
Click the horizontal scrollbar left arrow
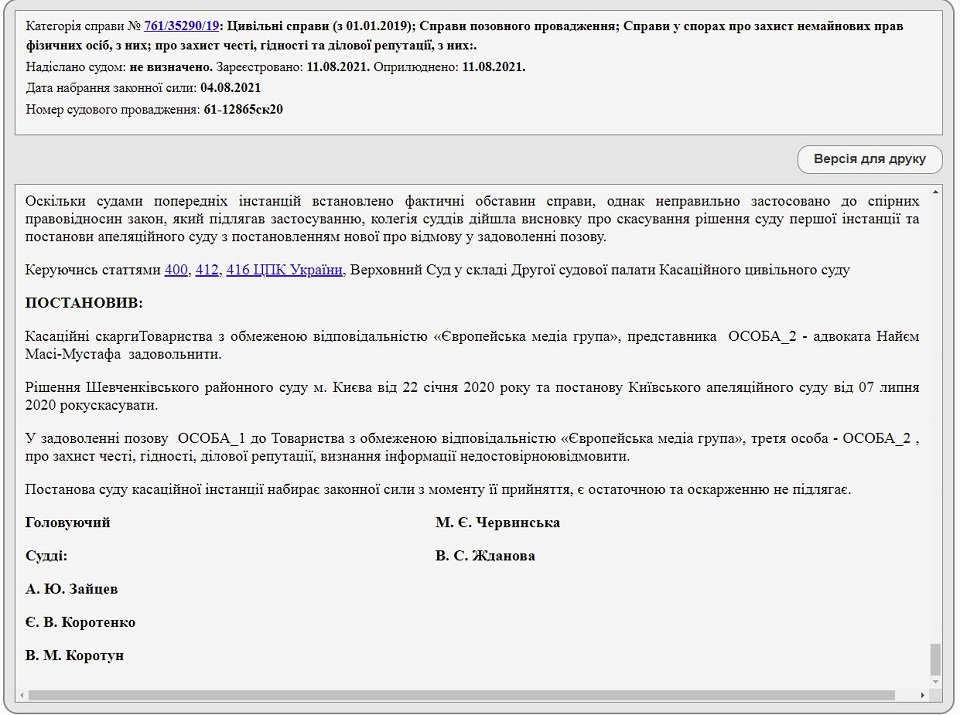23,694
